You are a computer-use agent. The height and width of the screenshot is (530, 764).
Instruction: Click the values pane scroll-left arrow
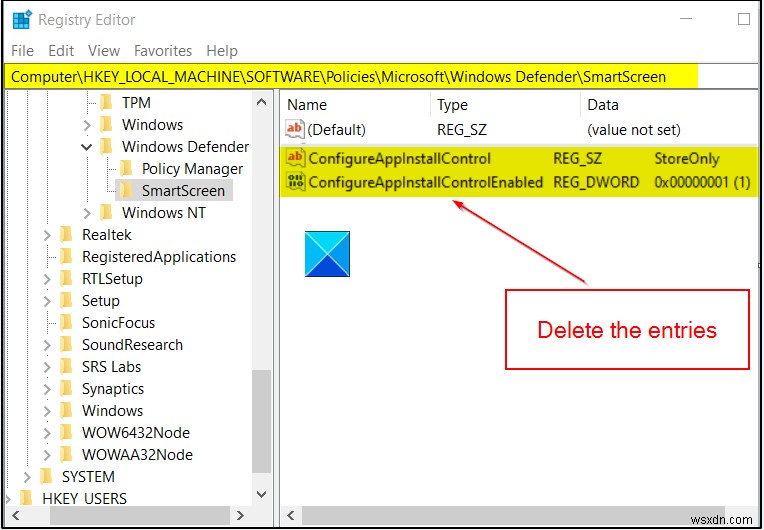point(291,515)
